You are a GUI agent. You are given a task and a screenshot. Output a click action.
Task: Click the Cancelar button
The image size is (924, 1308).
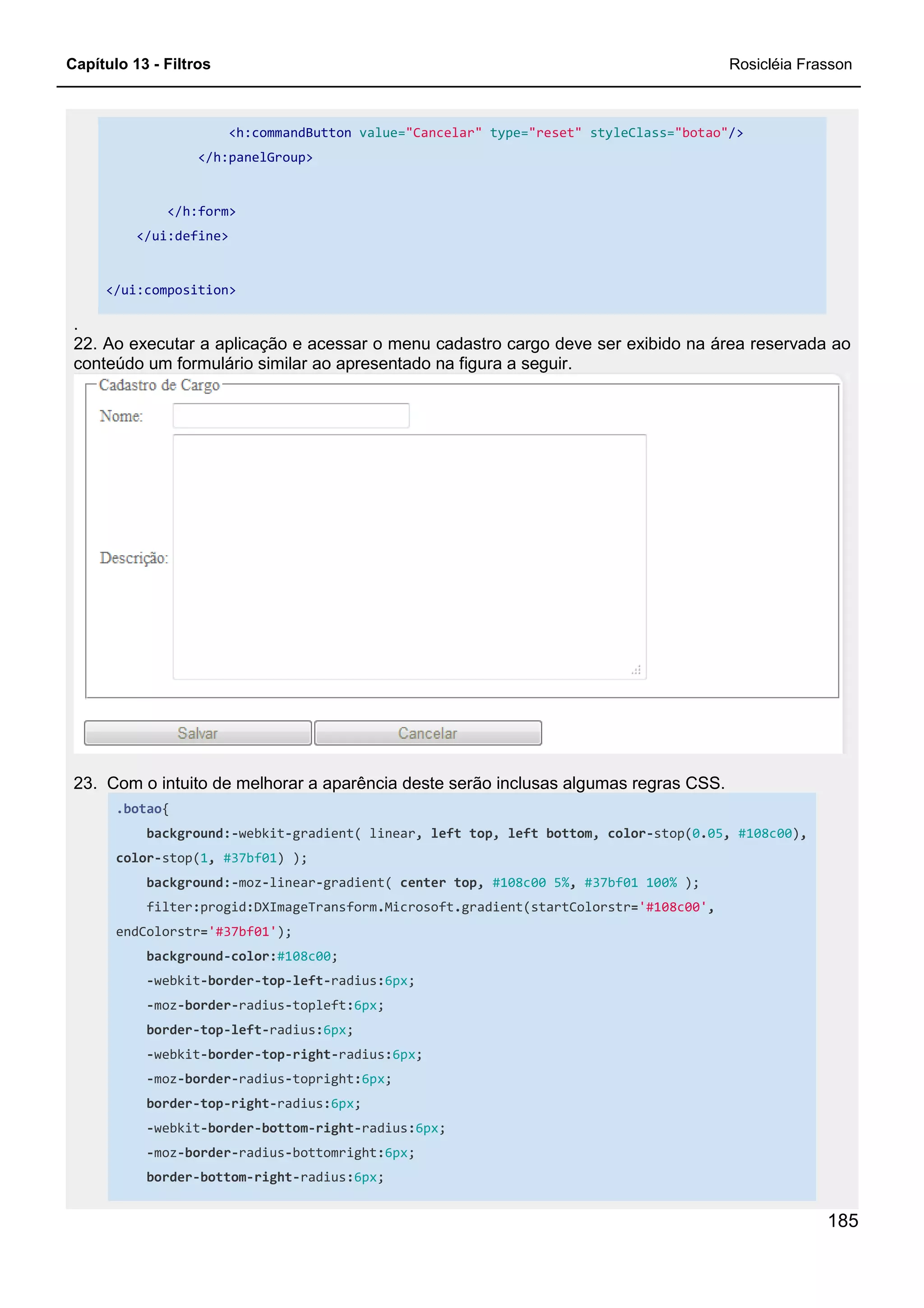click(428, 733)
